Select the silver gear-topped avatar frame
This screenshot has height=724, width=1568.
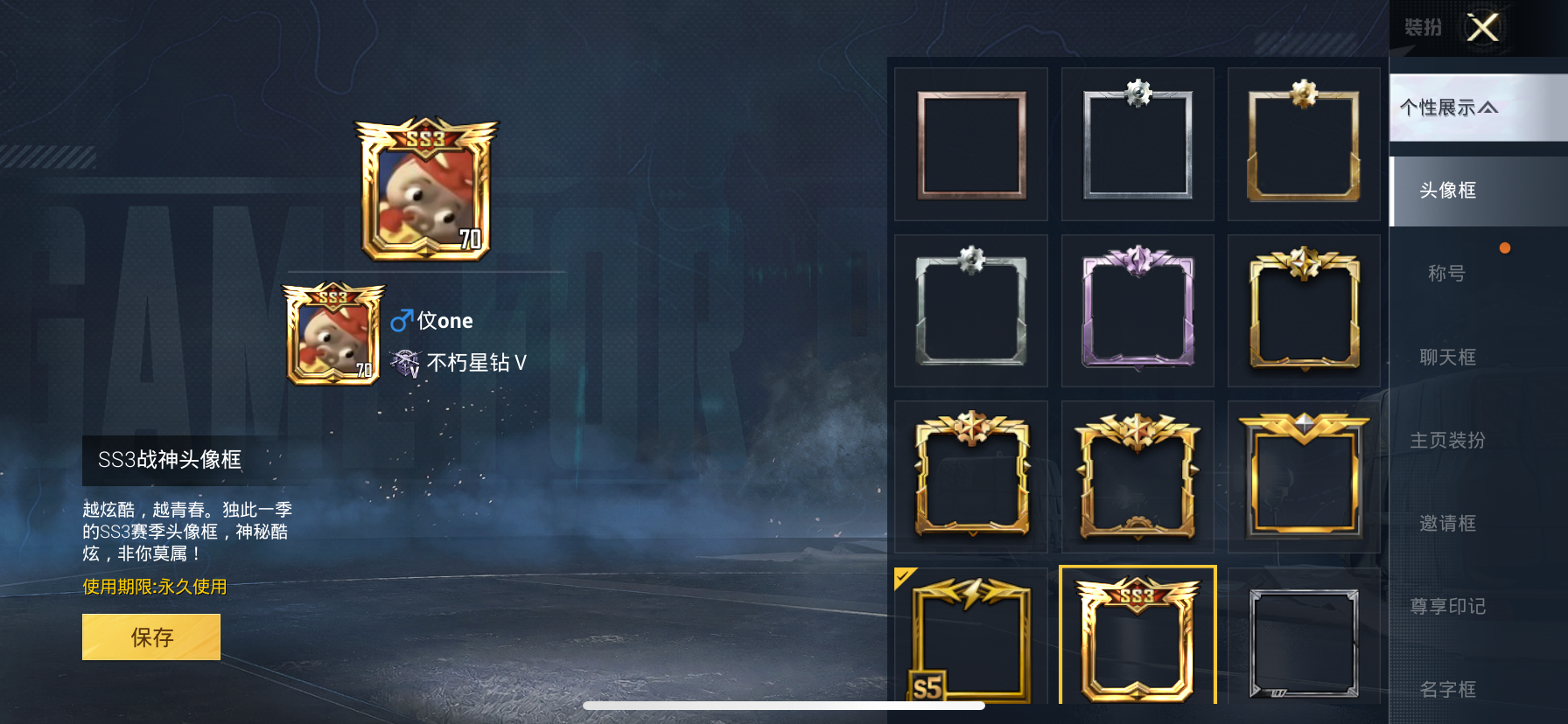pyautogui.click(x=1137, y=144)
